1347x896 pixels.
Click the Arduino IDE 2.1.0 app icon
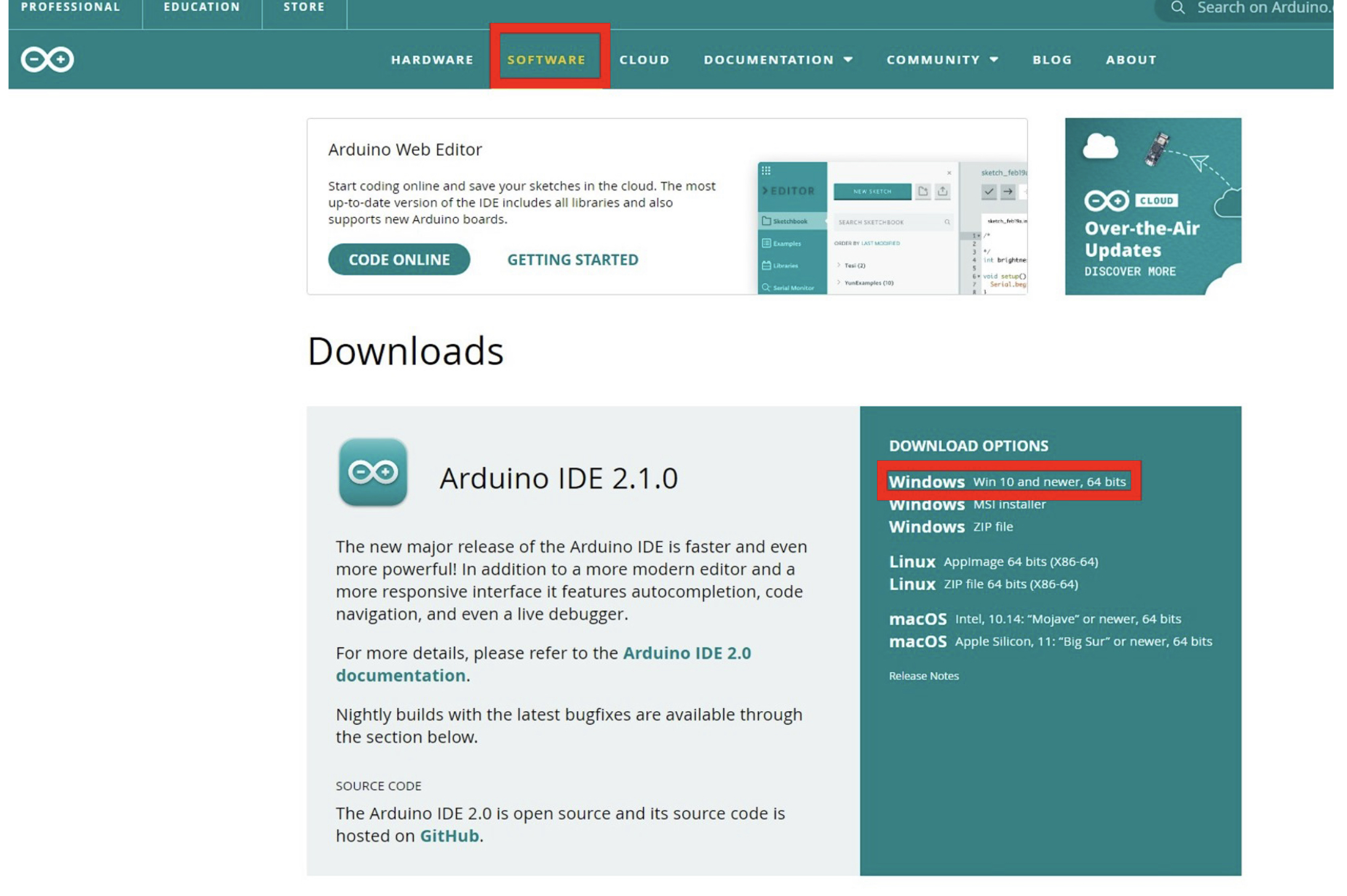pyautogui.click(x=373, y=472)
